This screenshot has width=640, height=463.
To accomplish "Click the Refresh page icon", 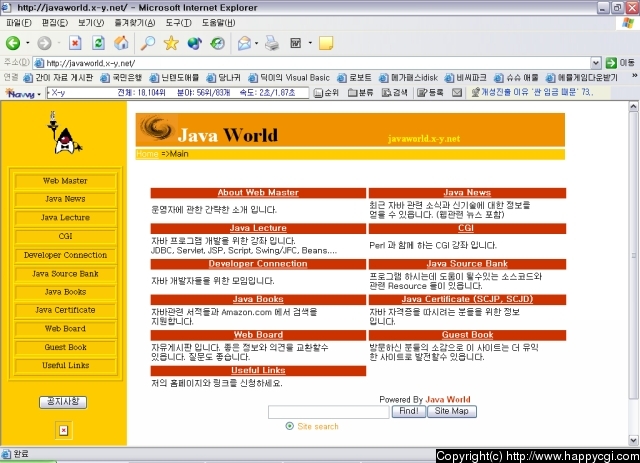I will (98, 43).
